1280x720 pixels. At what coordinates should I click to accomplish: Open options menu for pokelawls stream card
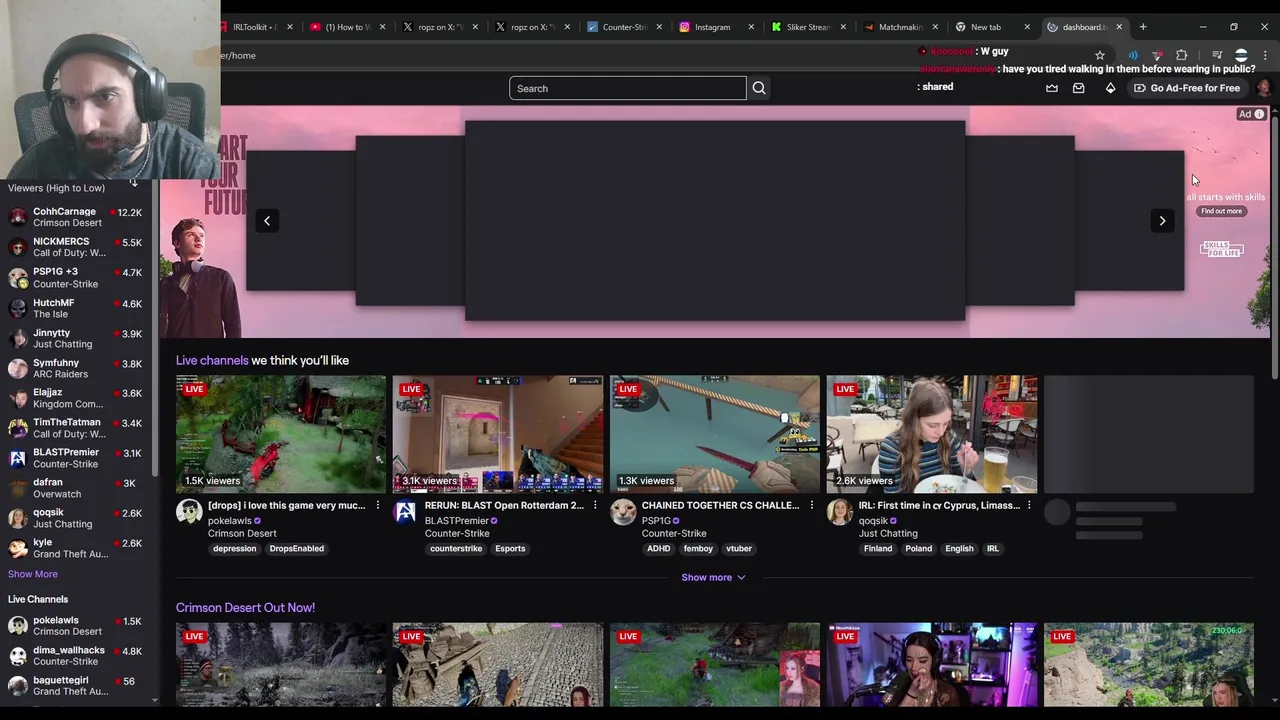(378, 506)
